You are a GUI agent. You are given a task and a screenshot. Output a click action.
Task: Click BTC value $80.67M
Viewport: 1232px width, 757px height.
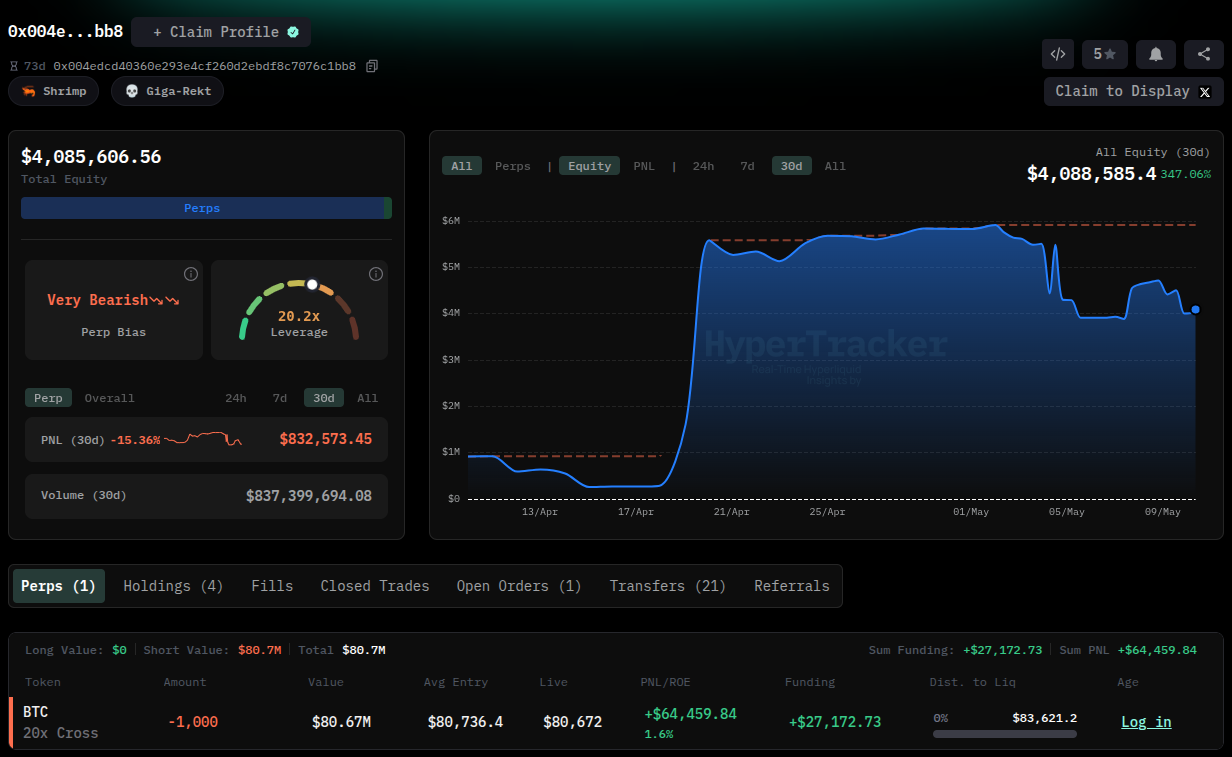coord(342,722)
